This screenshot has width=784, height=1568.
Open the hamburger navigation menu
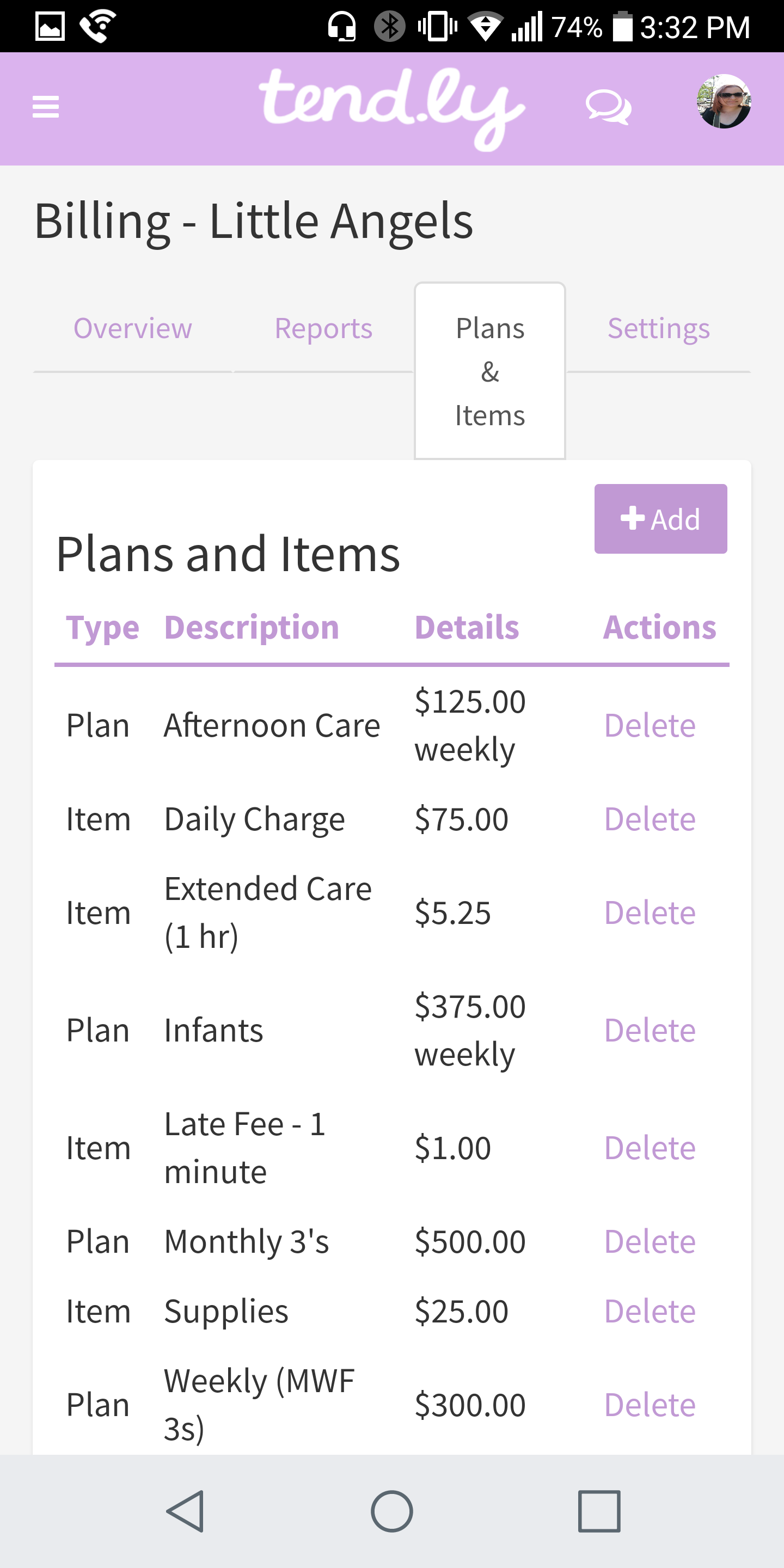pyautogui.click(x=46, y=107)
